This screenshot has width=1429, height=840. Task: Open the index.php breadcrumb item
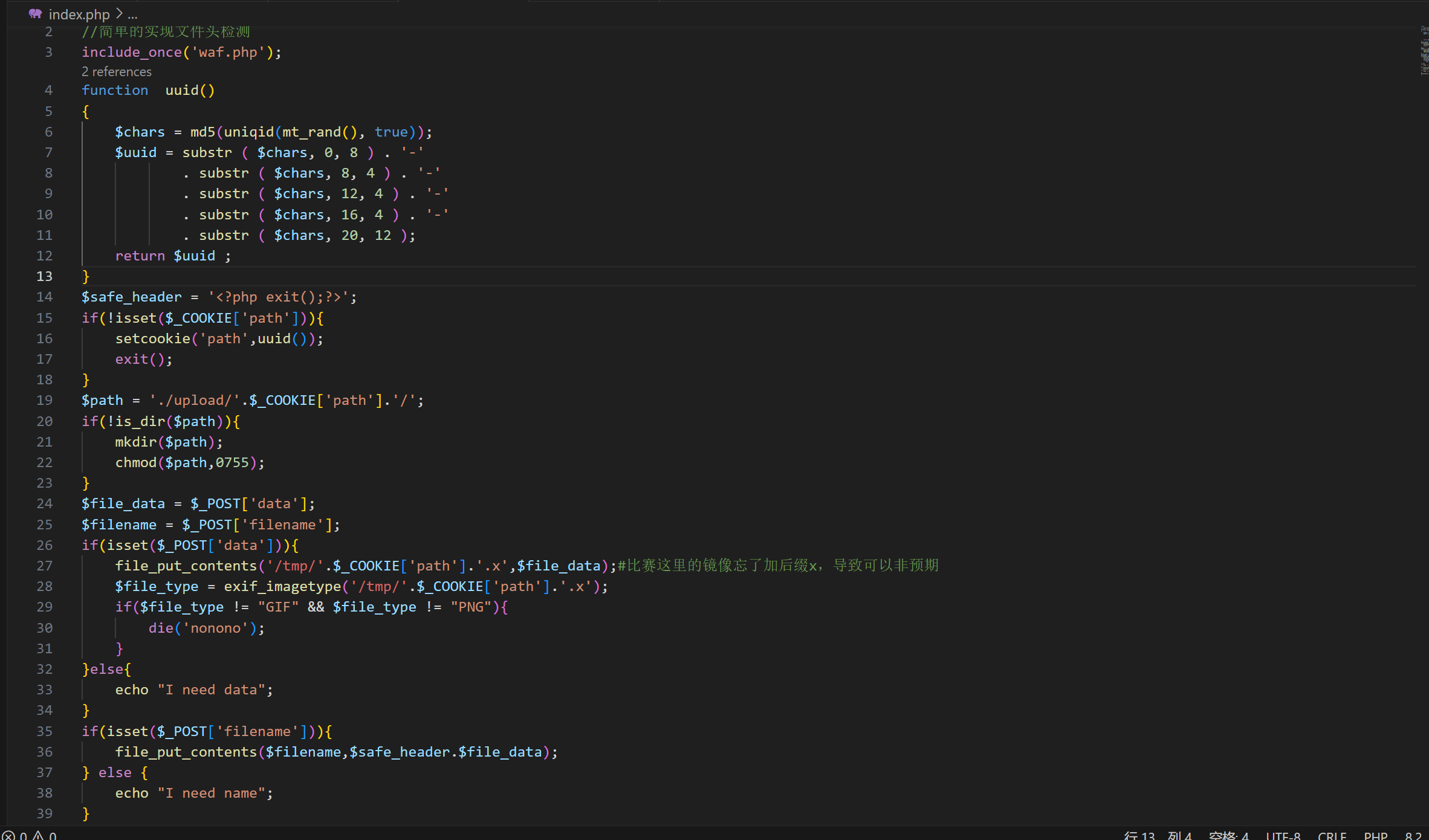point(79,14)
